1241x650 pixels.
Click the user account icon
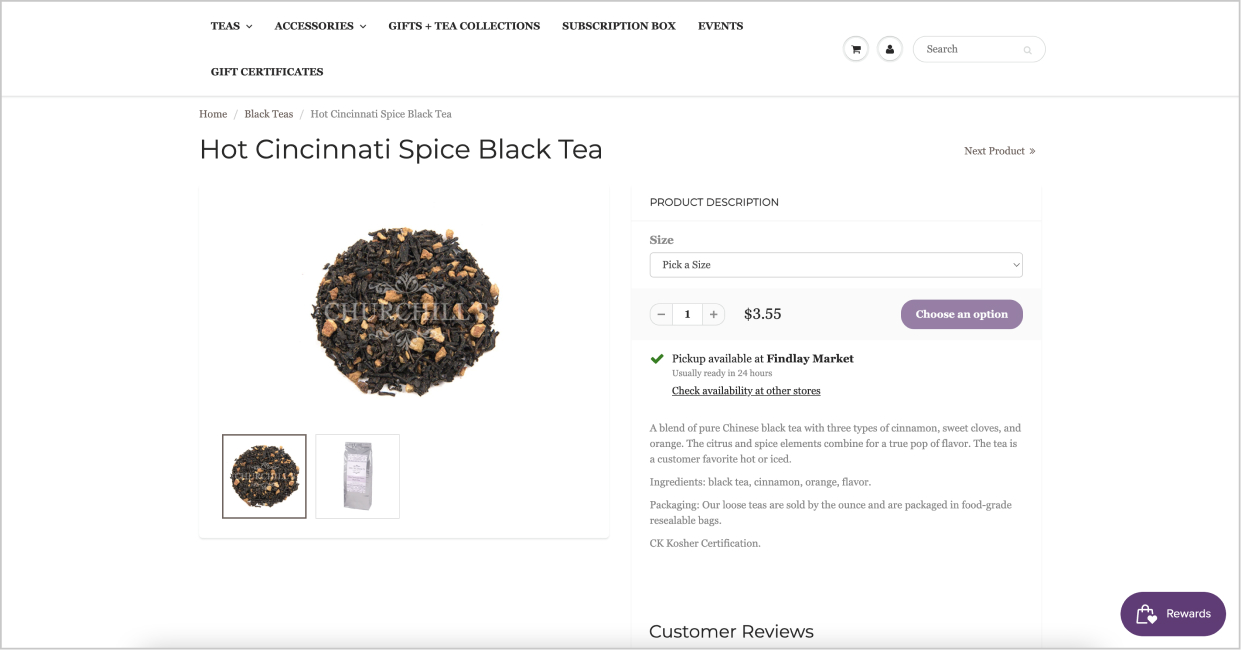(x=890, y=49)
